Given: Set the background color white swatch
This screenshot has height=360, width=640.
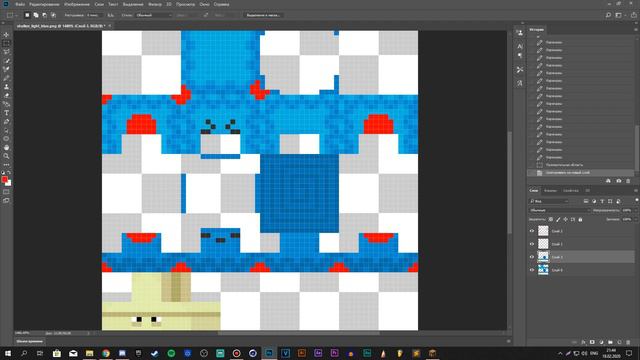Looking at the screenshot, I should tap(9, 183).
